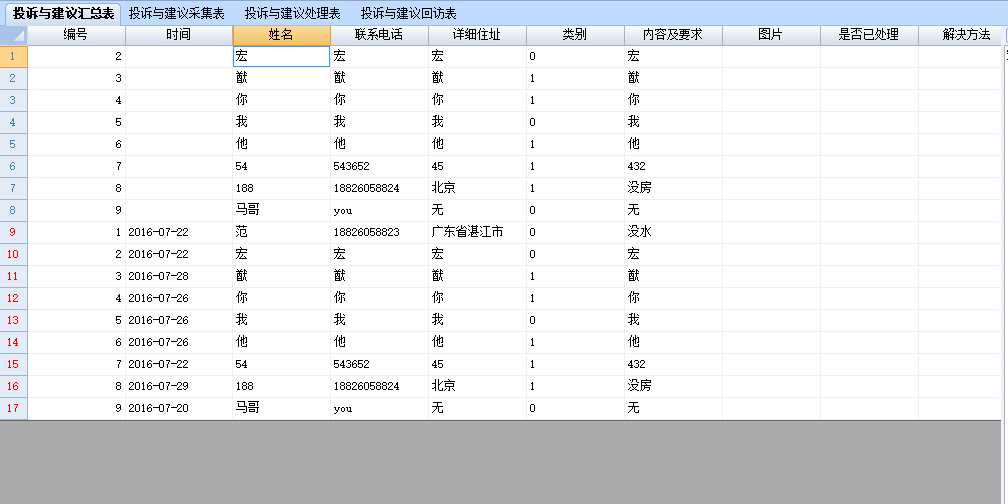
Task: Select the 编号 column header
Action: coord(76,35)
